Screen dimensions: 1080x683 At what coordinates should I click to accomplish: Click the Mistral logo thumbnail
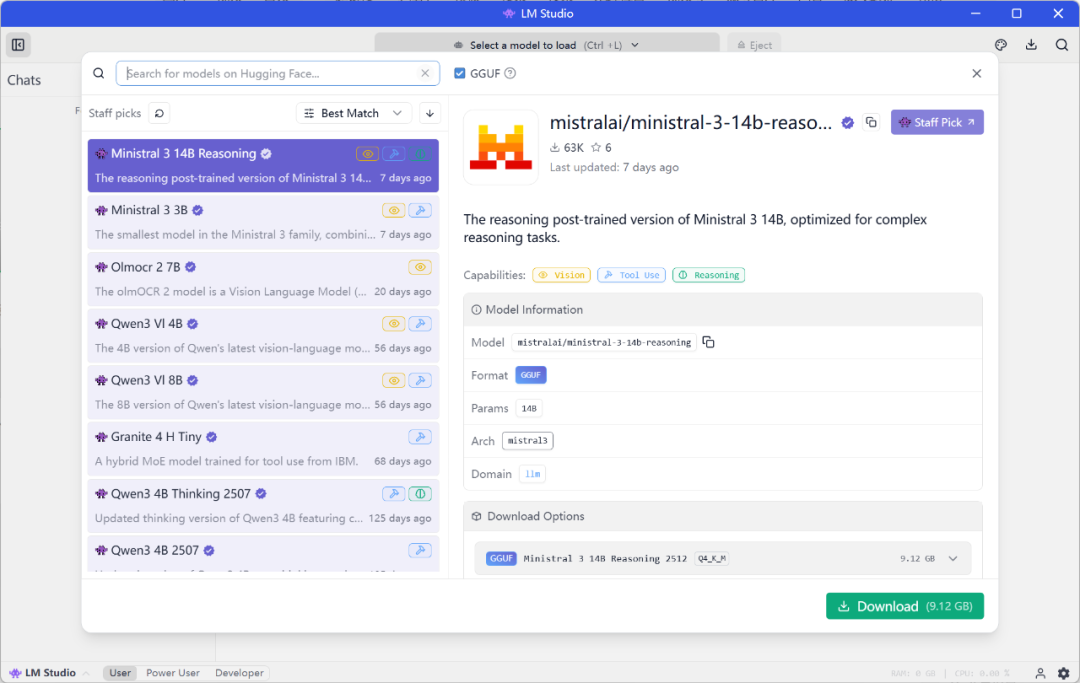point(501,147)
